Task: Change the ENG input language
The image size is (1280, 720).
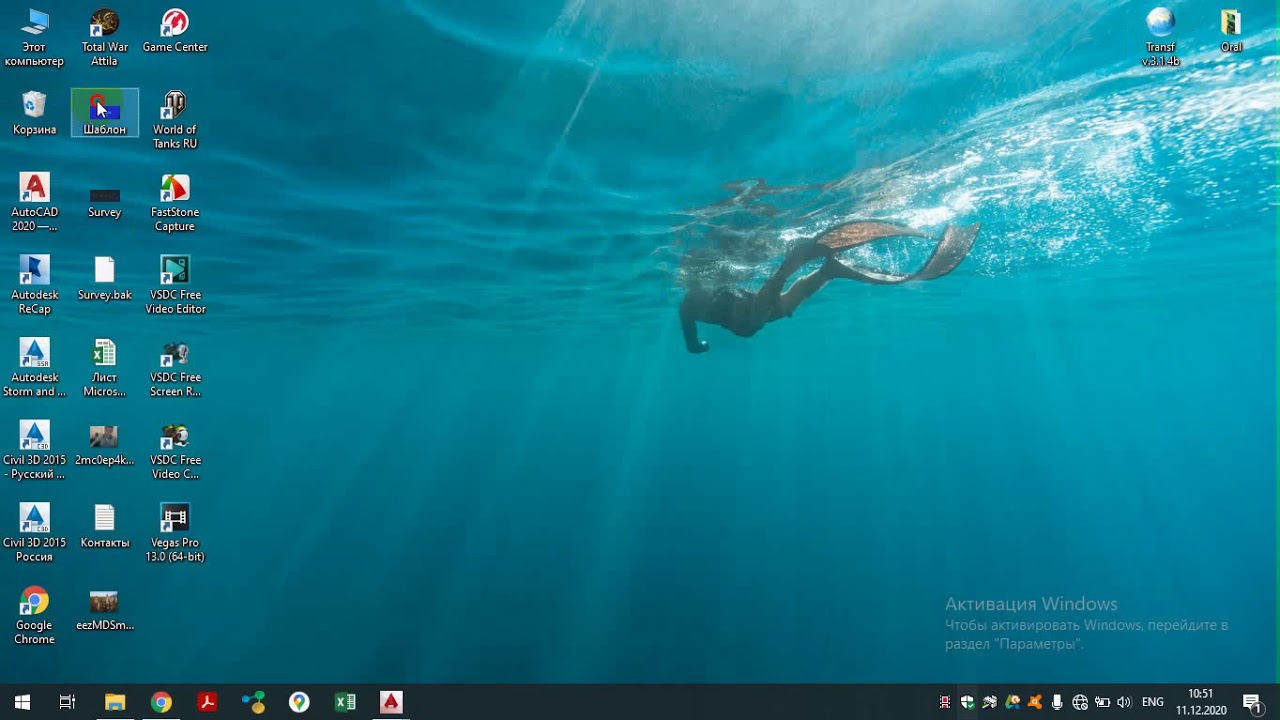Action: [1153, 702]
